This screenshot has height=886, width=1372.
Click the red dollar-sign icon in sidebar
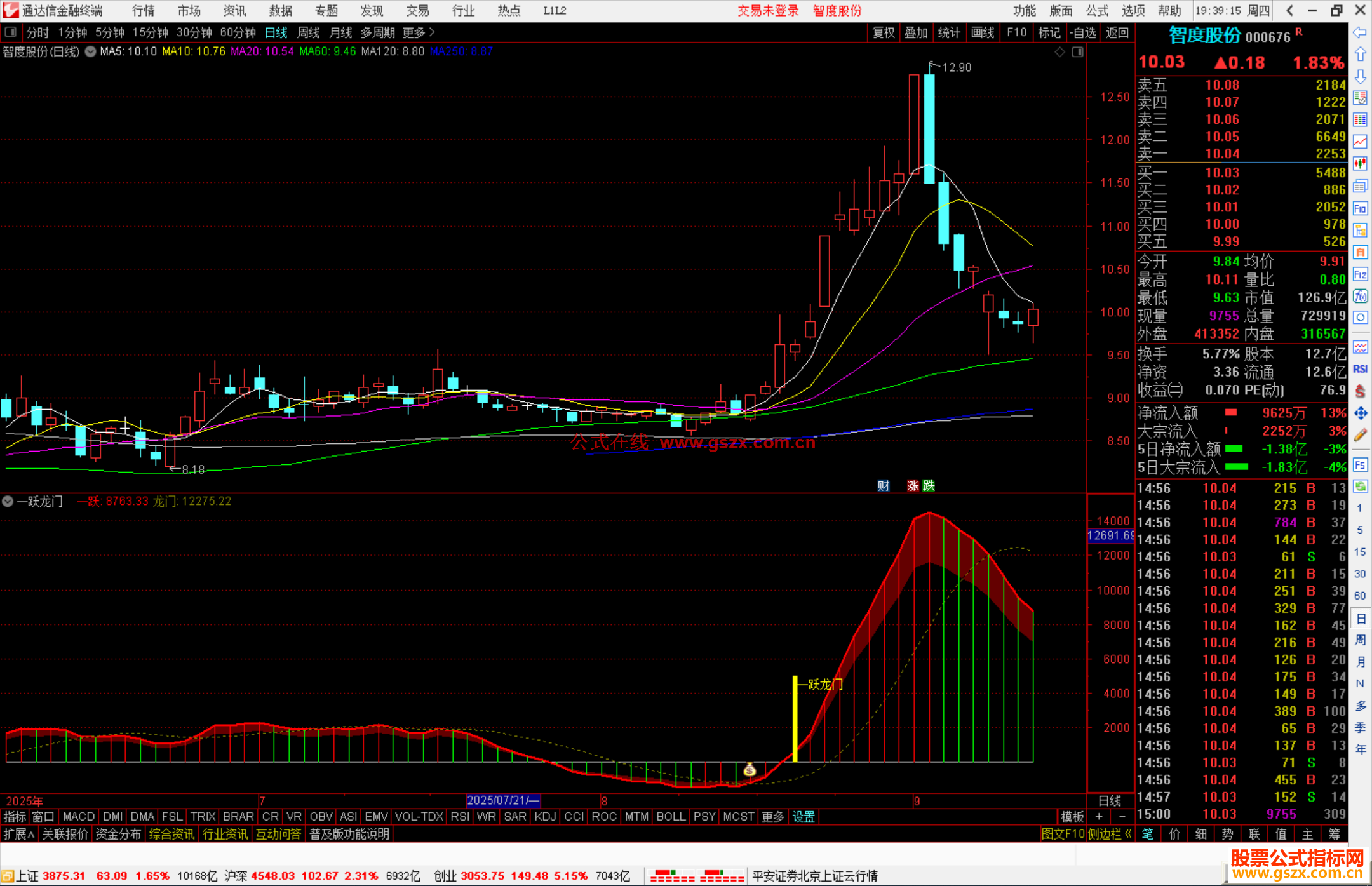(x=1360, y=391)
